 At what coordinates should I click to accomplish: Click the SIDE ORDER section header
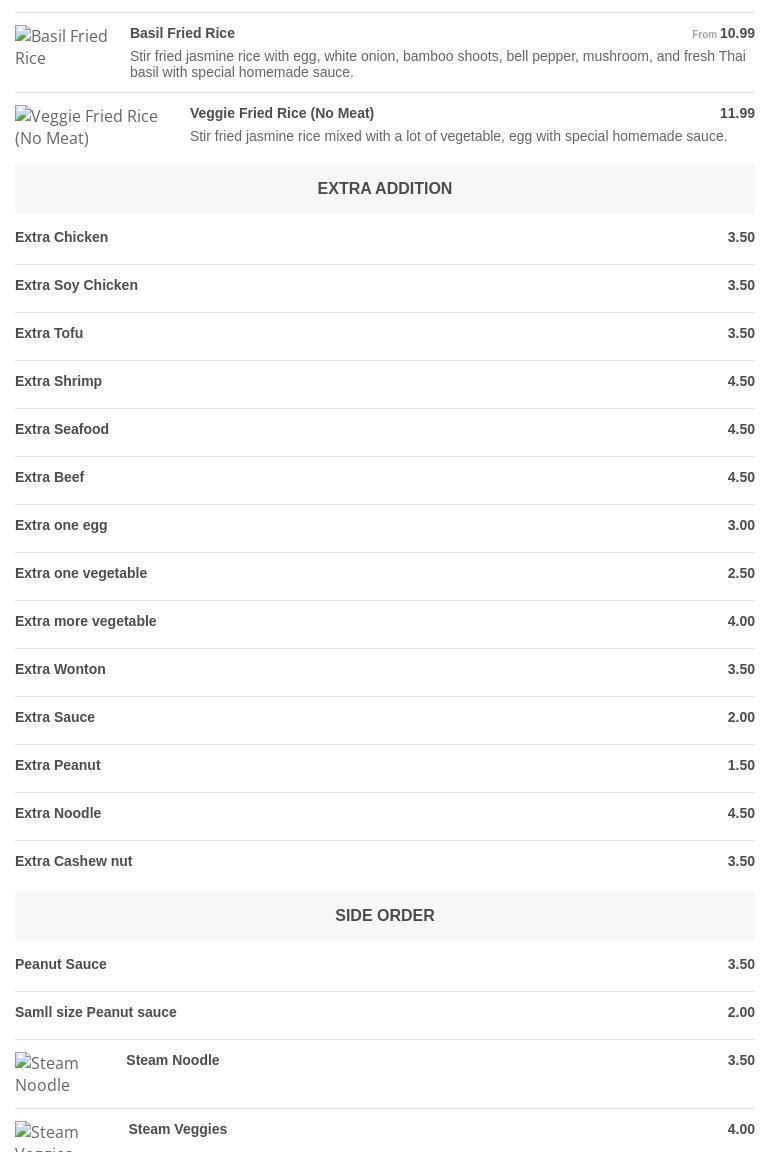(384, 915)
